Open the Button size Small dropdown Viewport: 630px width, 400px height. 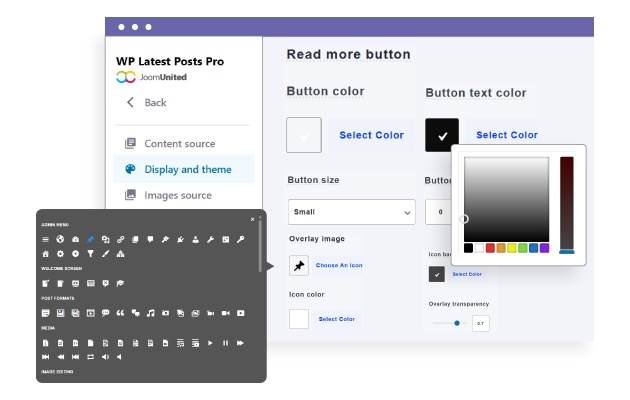tap(352, 212)
